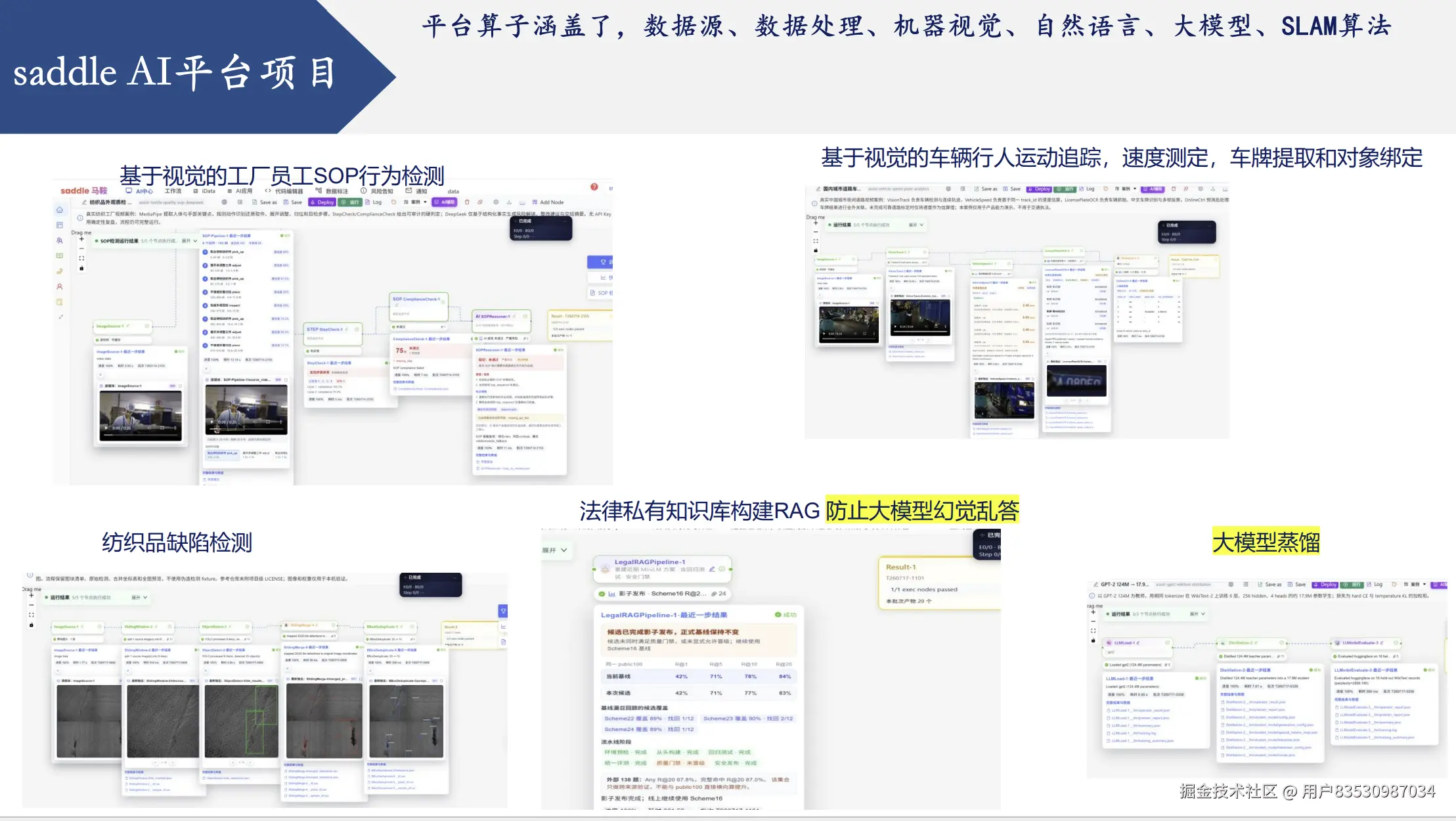Click Deploy in vehicle tracking toolbar

click(1039, 189)
